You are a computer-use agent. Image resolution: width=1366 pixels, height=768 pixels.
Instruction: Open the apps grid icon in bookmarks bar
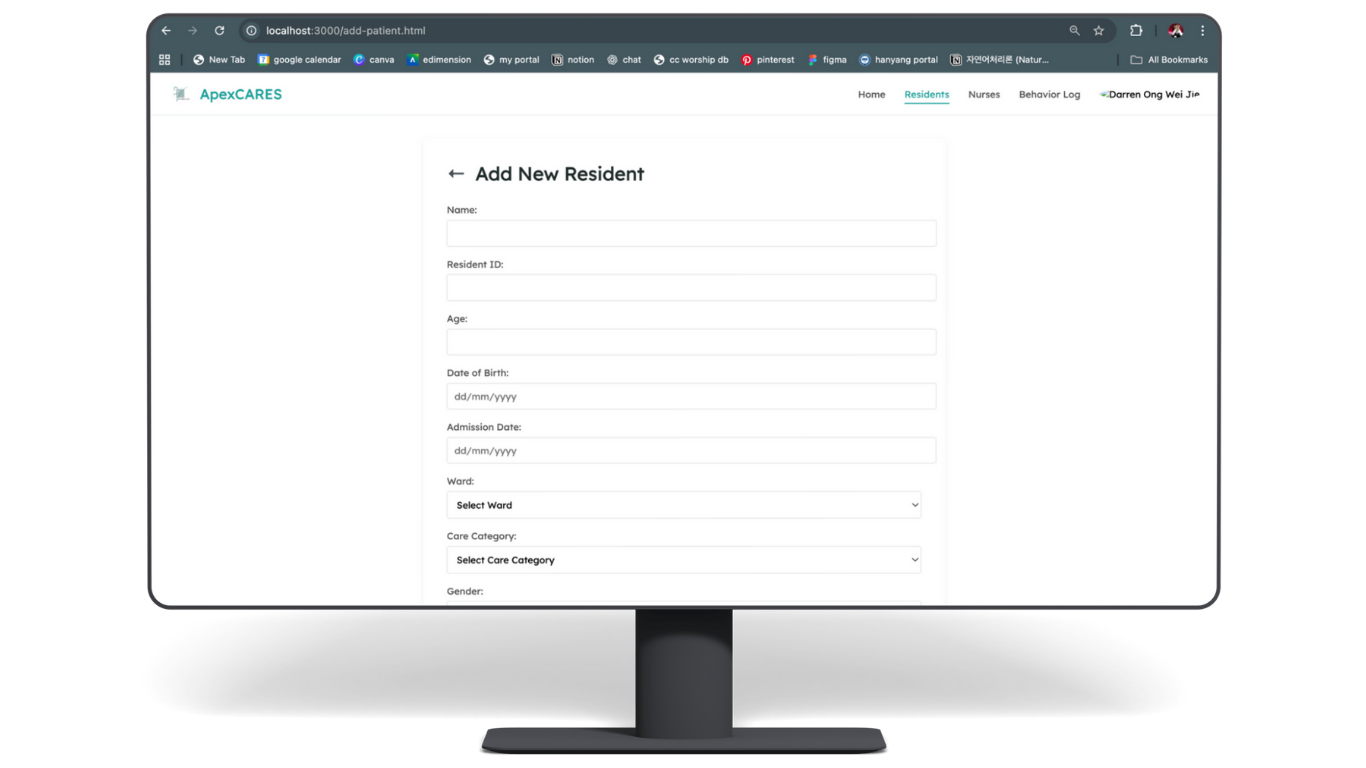pos(165,60)
